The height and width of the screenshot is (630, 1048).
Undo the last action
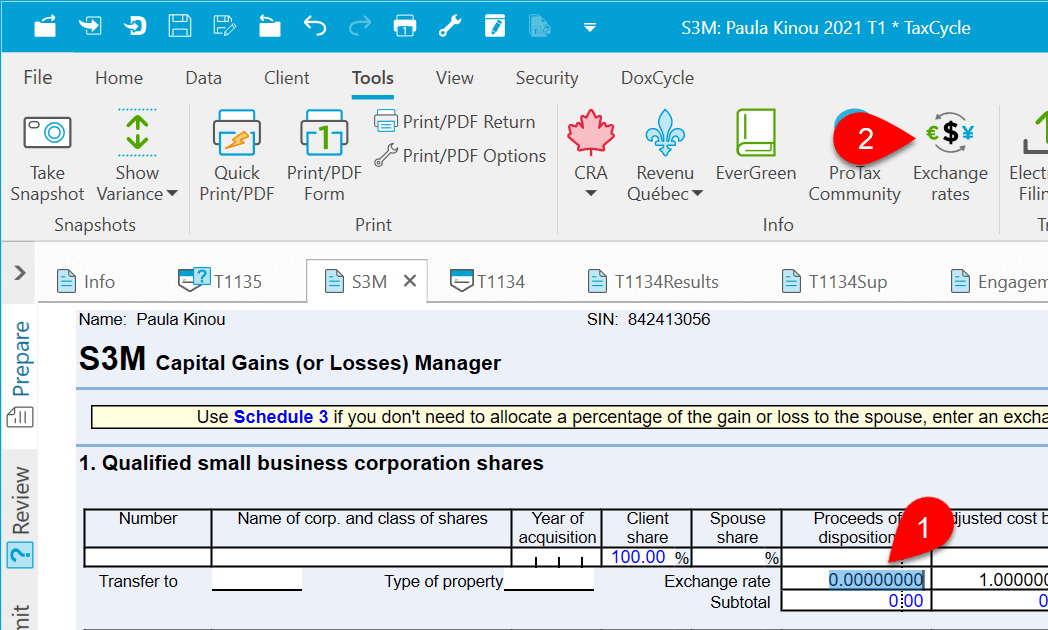pos(315,27)
